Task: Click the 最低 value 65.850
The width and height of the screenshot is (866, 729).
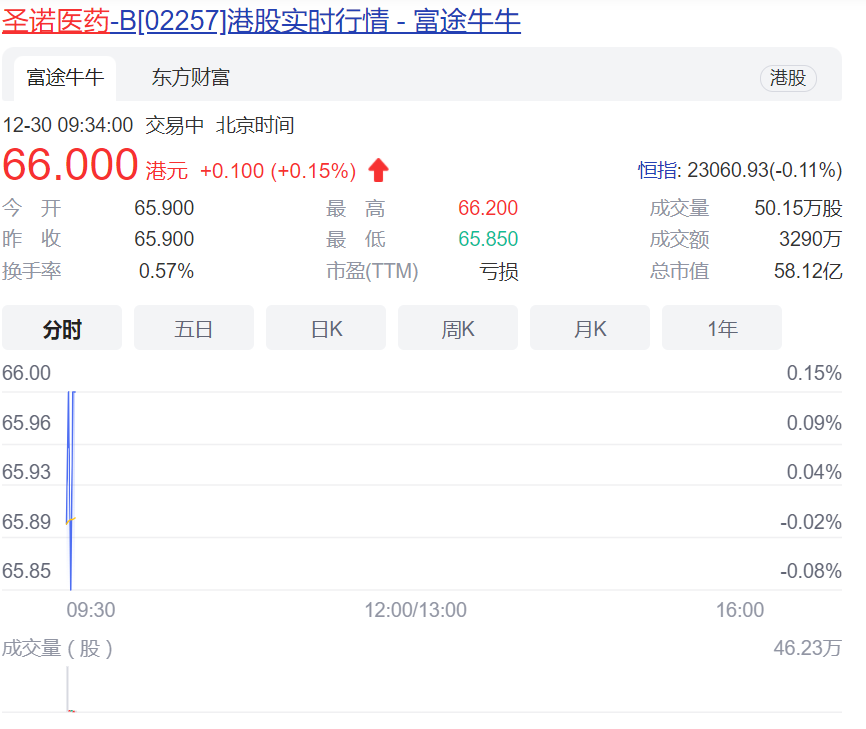Action: point(488,239)
